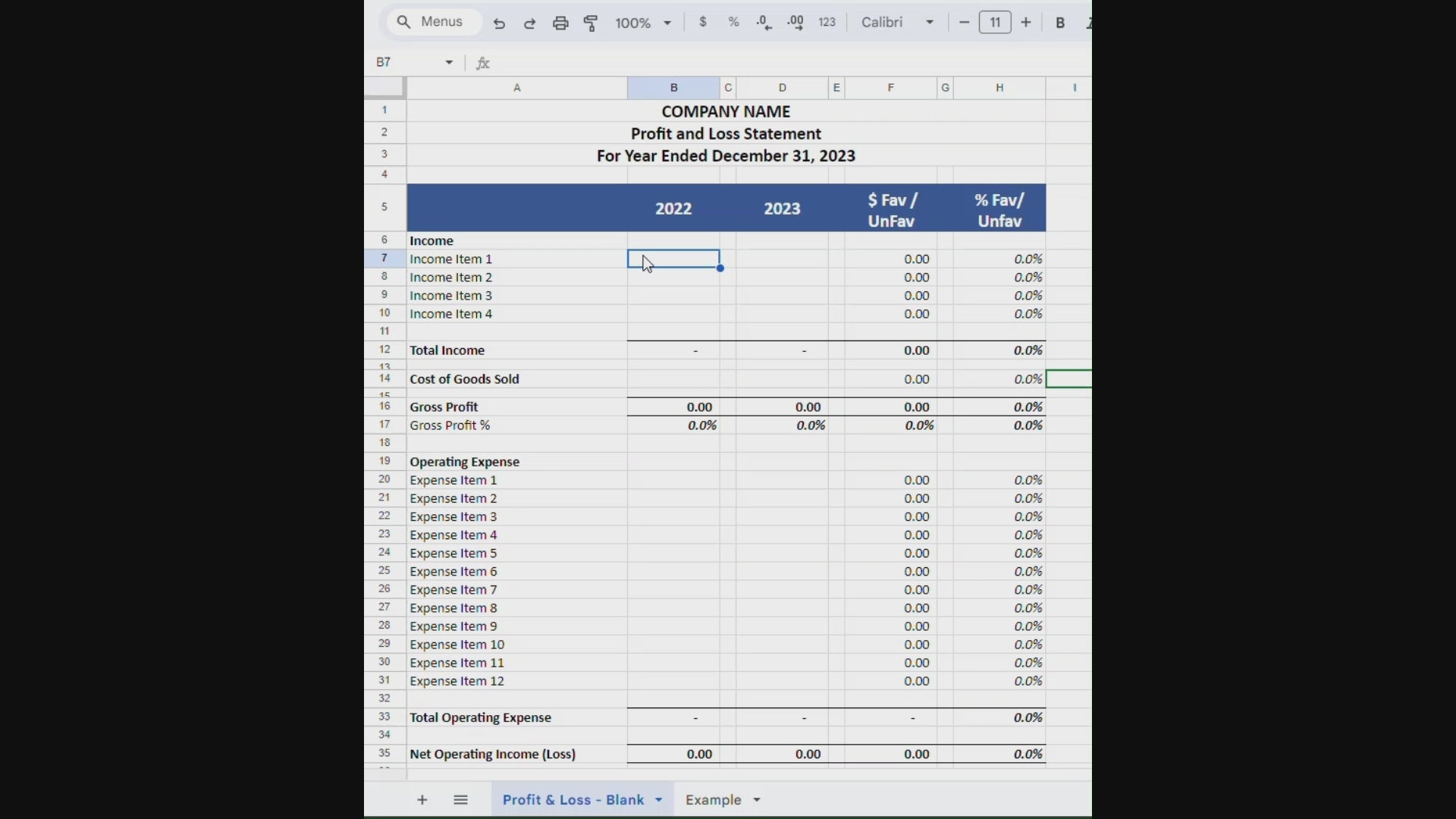Select the Net Operating Income (Loss) cell
1456x819 pixels.
[517, 753]
